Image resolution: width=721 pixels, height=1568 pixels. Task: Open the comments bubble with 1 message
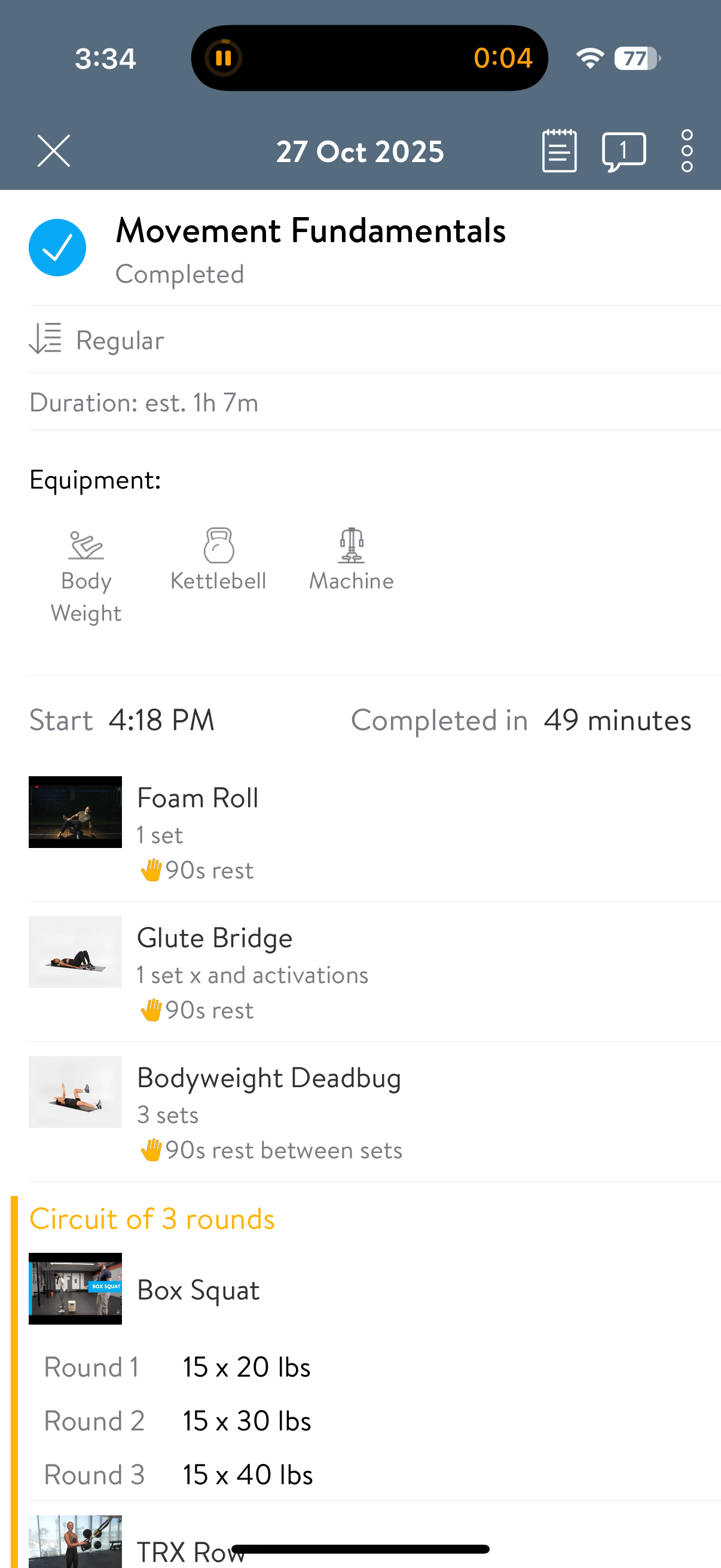point(624,151)
